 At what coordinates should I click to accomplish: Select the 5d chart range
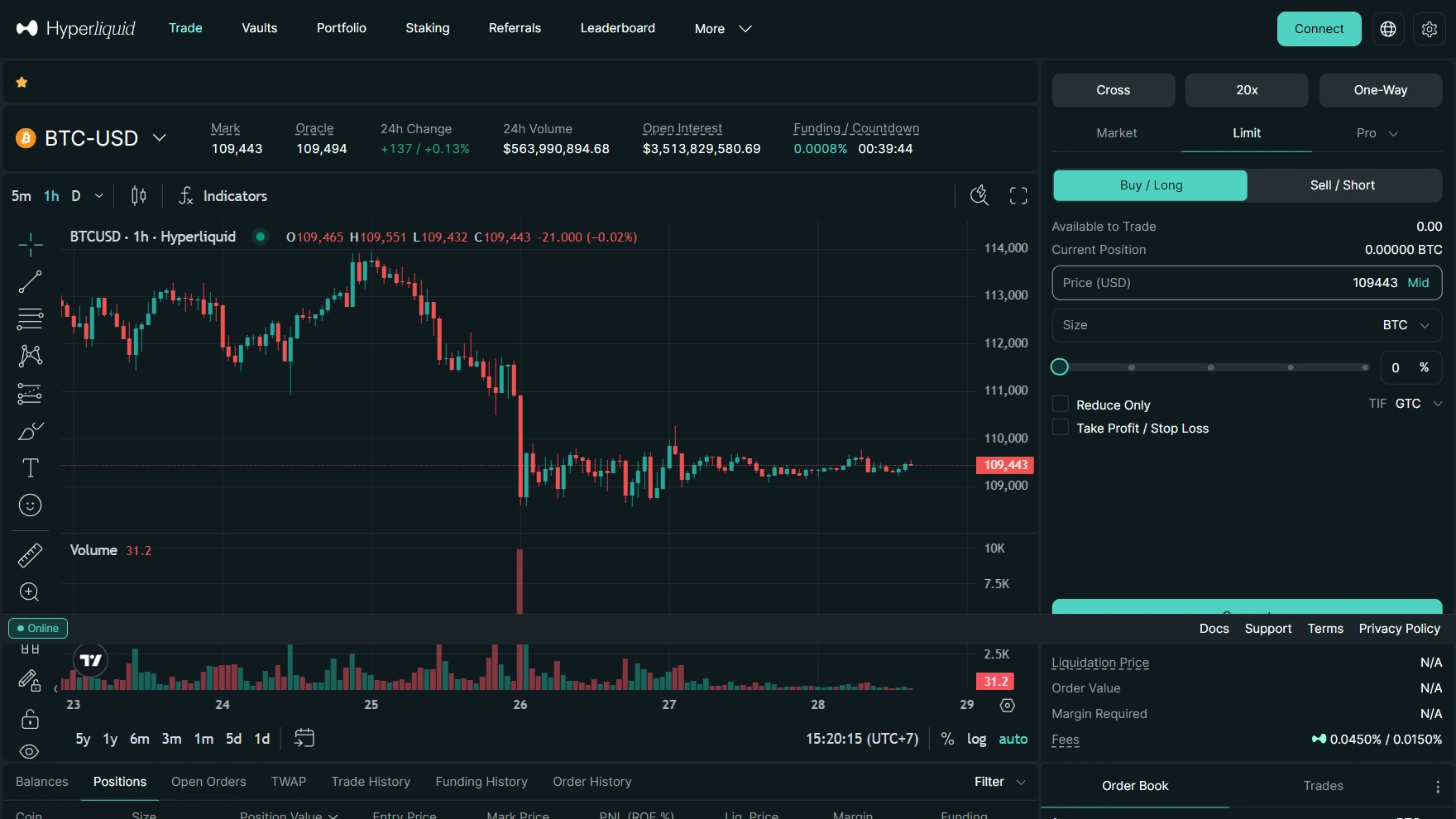point(233,739)
